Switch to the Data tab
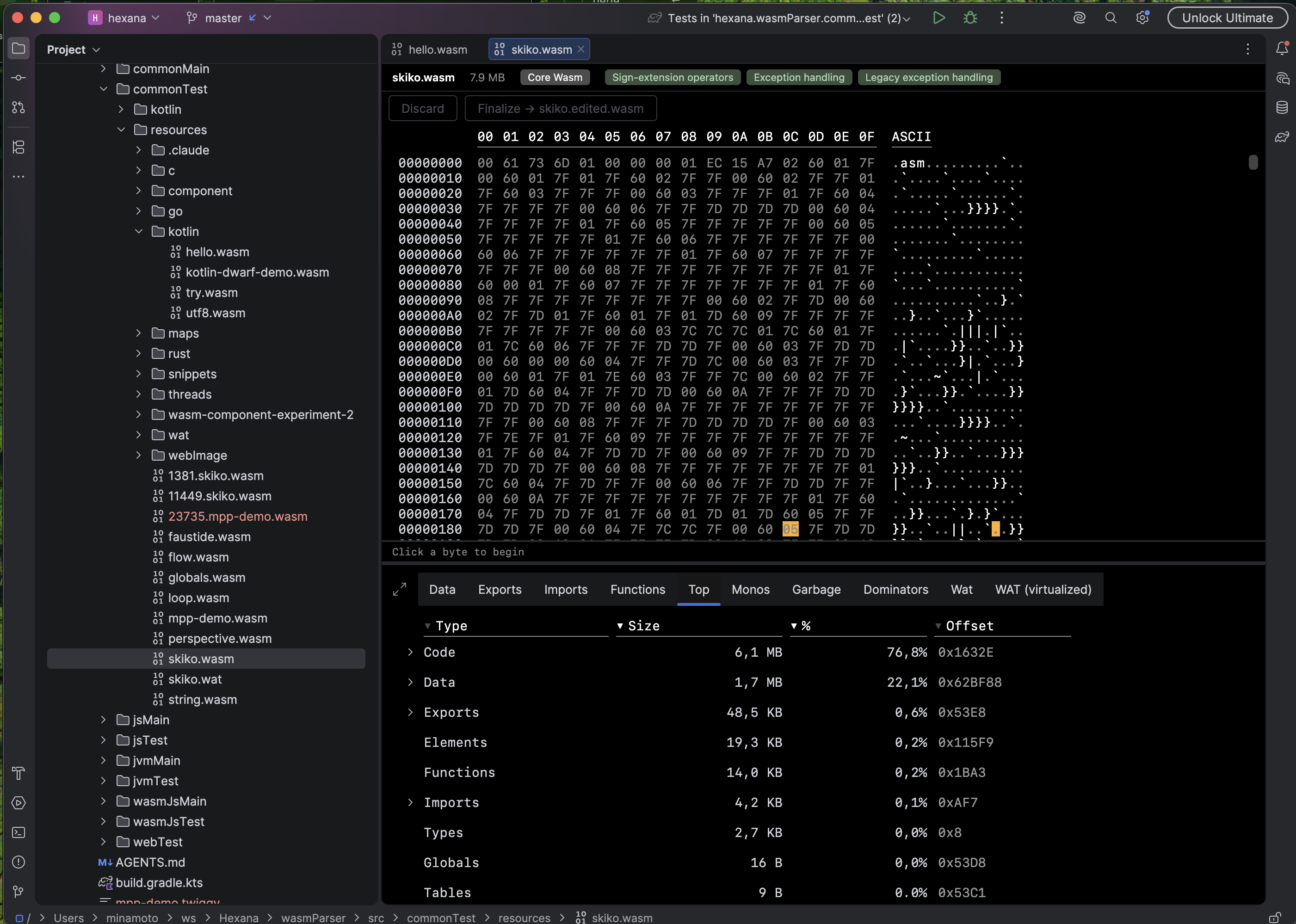Screen dimensions: 1296x924 click(x=442, y=590)
